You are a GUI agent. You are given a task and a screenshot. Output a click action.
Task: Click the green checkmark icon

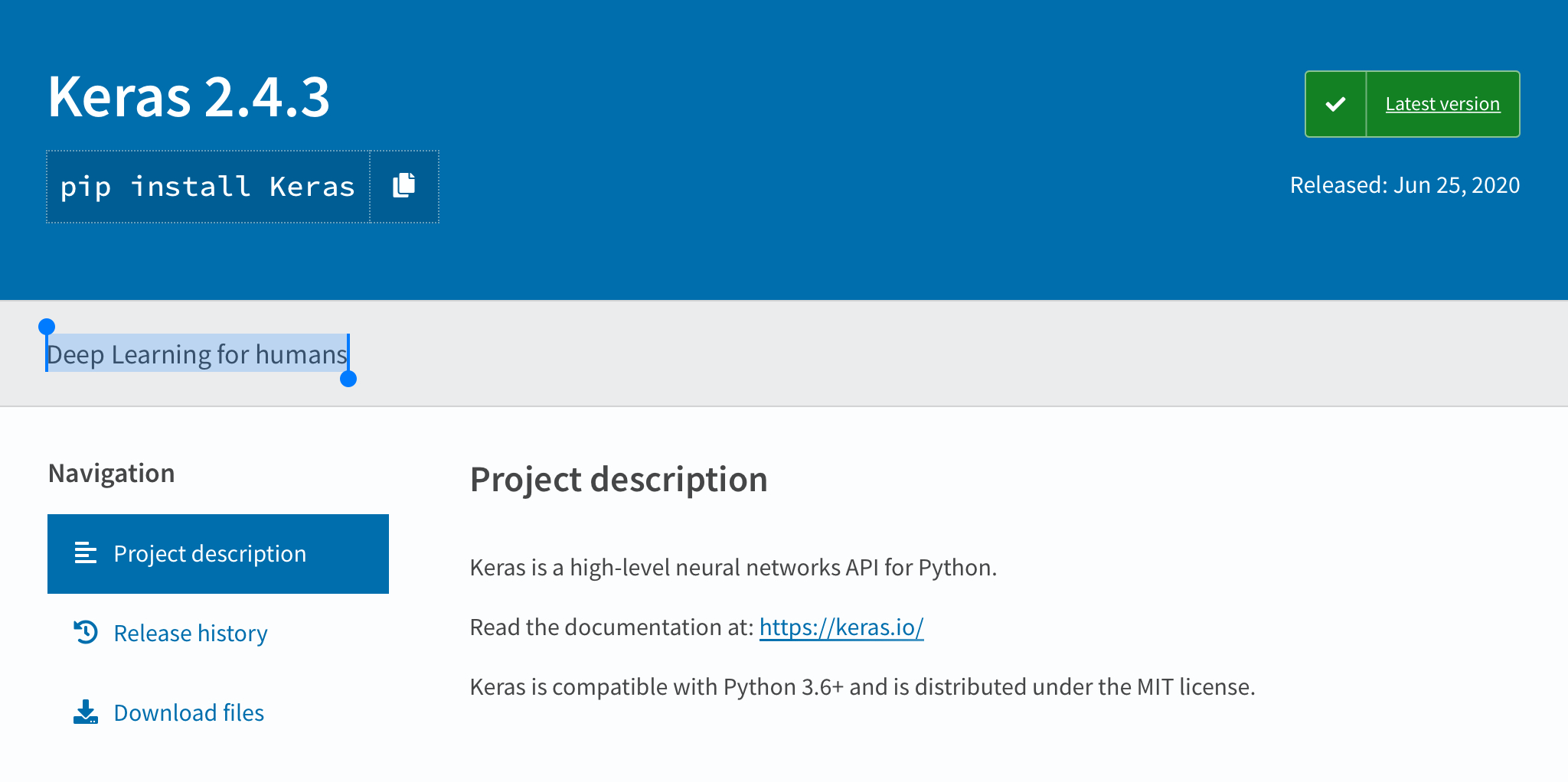point(1335,104)
